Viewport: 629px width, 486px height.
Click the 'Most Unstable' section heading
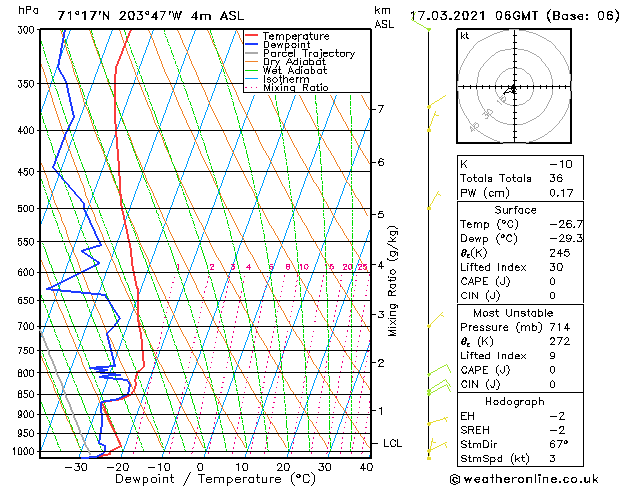point(513,313)
